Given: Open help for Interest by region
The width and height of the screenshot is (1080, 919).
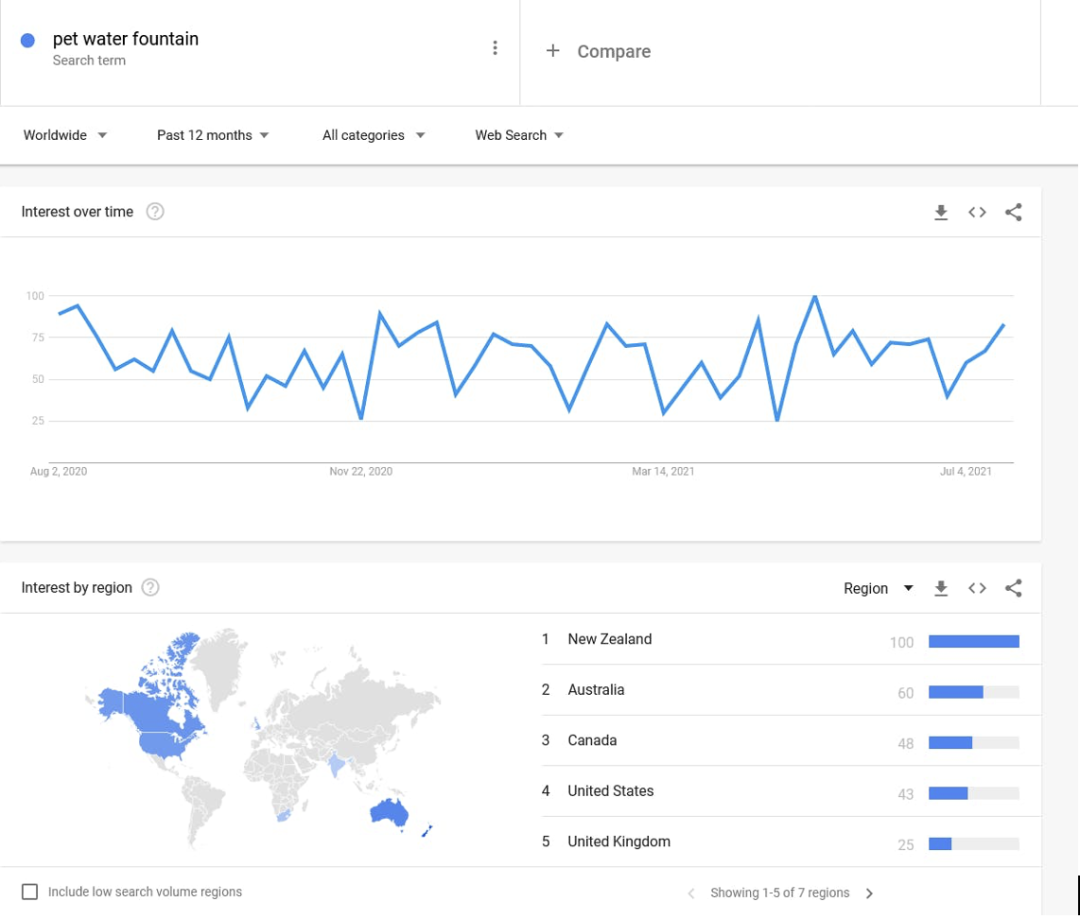Looking at the screenshot, I should (150, 588).
